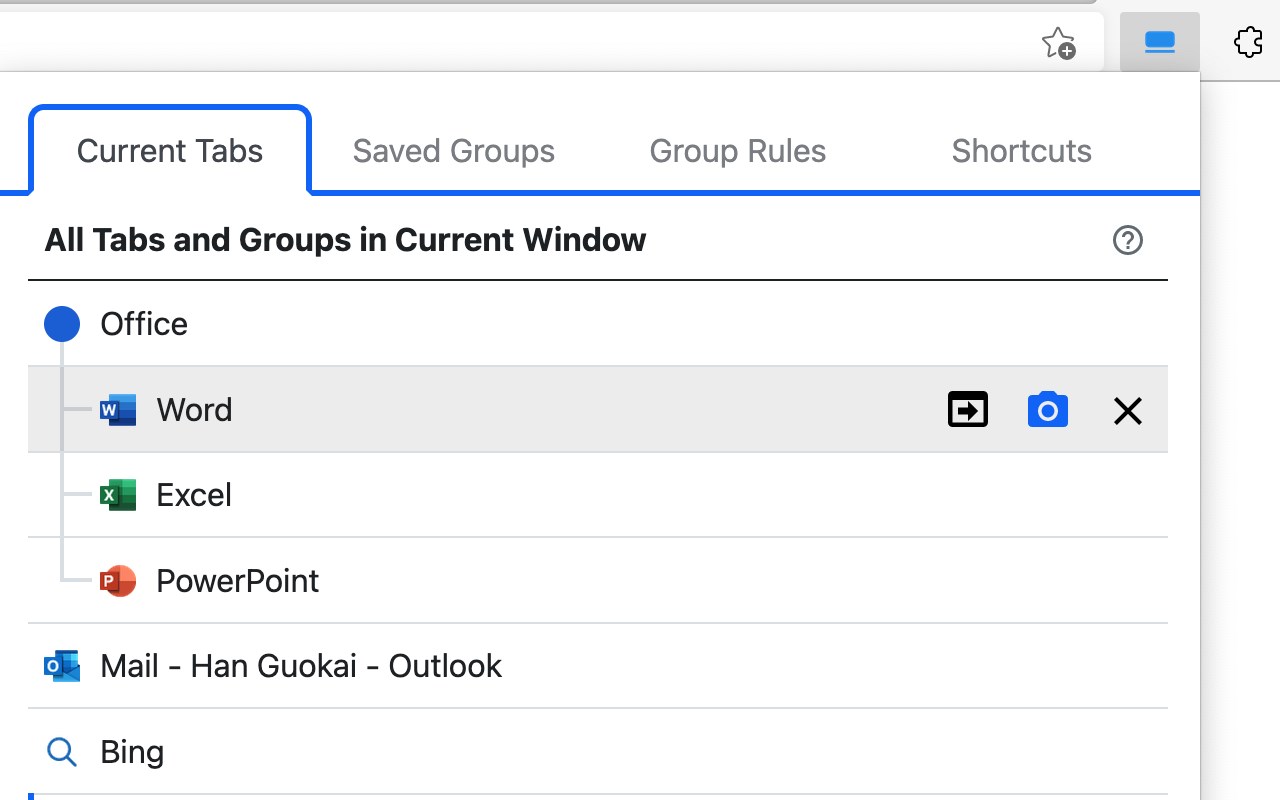Click the blue Office group color dot
Viewport: 1280px width, 800px height.
pyautogui.click(x=62, y=324)
